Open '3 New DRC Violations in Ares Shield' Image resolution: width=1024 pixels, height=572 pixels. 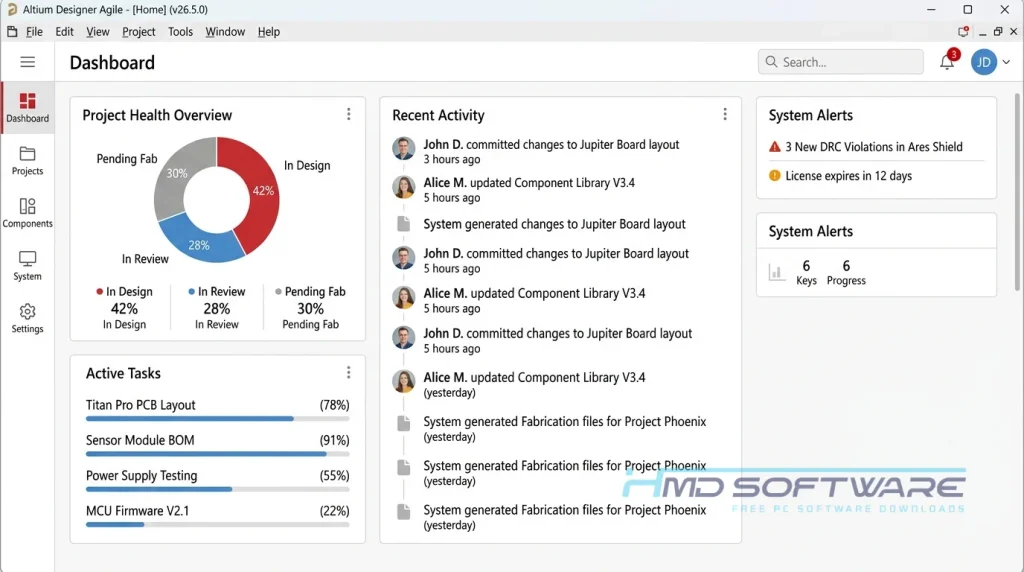[x=874, y=147]
